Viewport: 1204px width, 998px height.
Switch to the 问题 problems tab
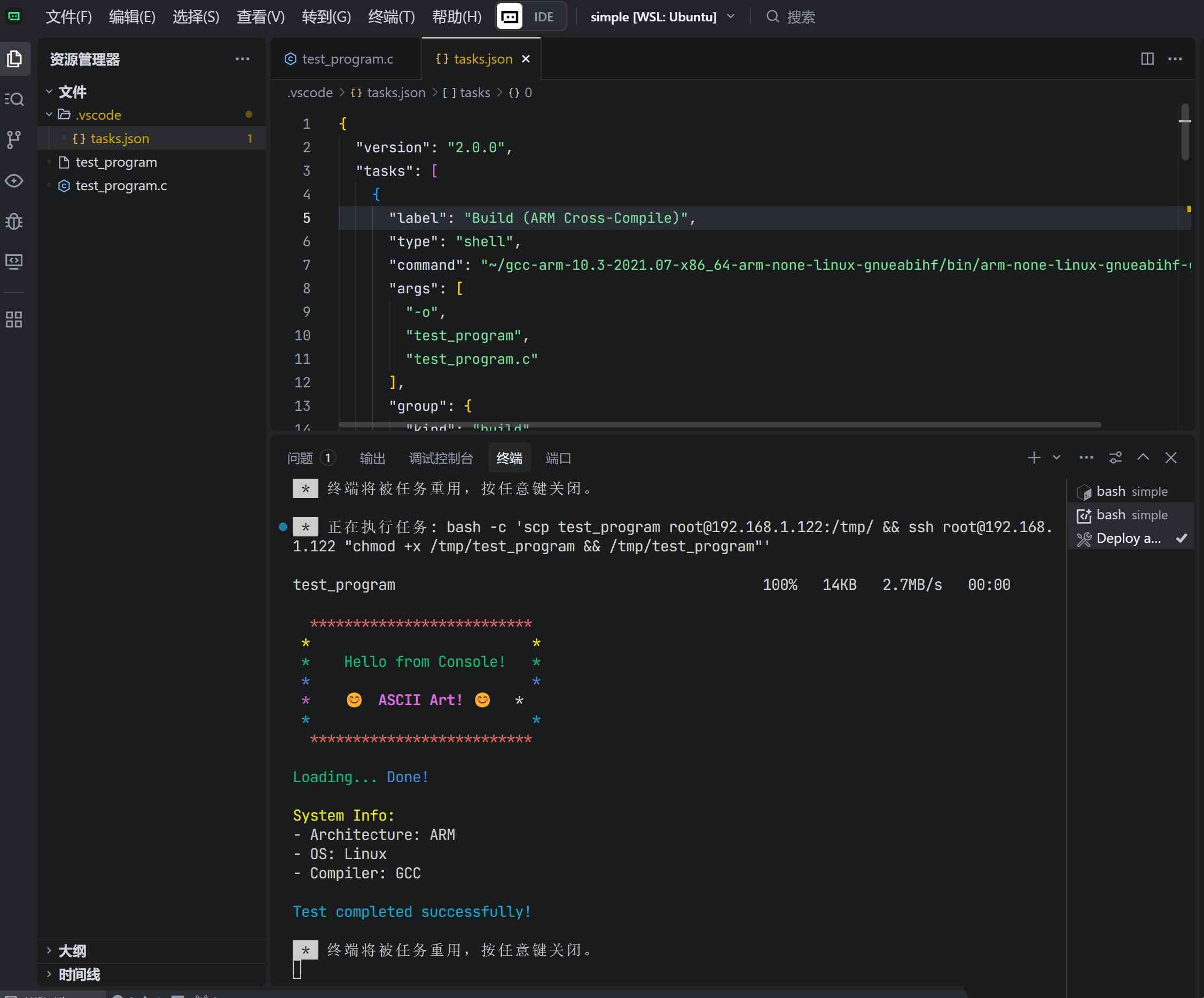point(300,458)
